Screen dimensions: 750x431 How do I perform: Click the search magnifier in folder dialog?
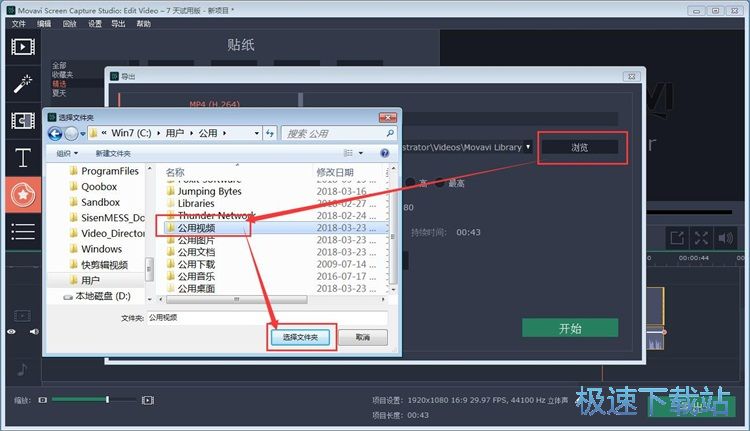coord(390,133)
